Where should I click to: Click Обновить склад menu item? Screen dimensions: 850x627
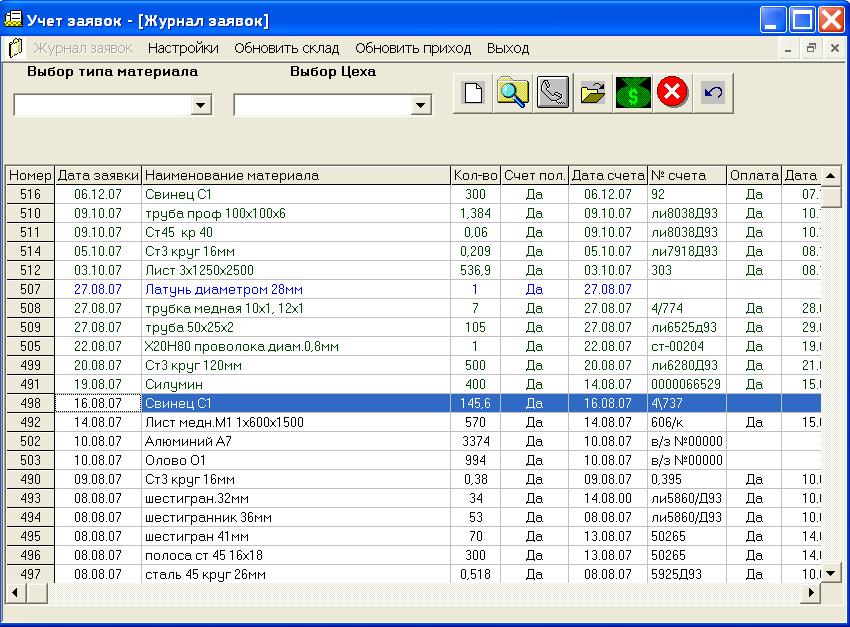(287, 48)
